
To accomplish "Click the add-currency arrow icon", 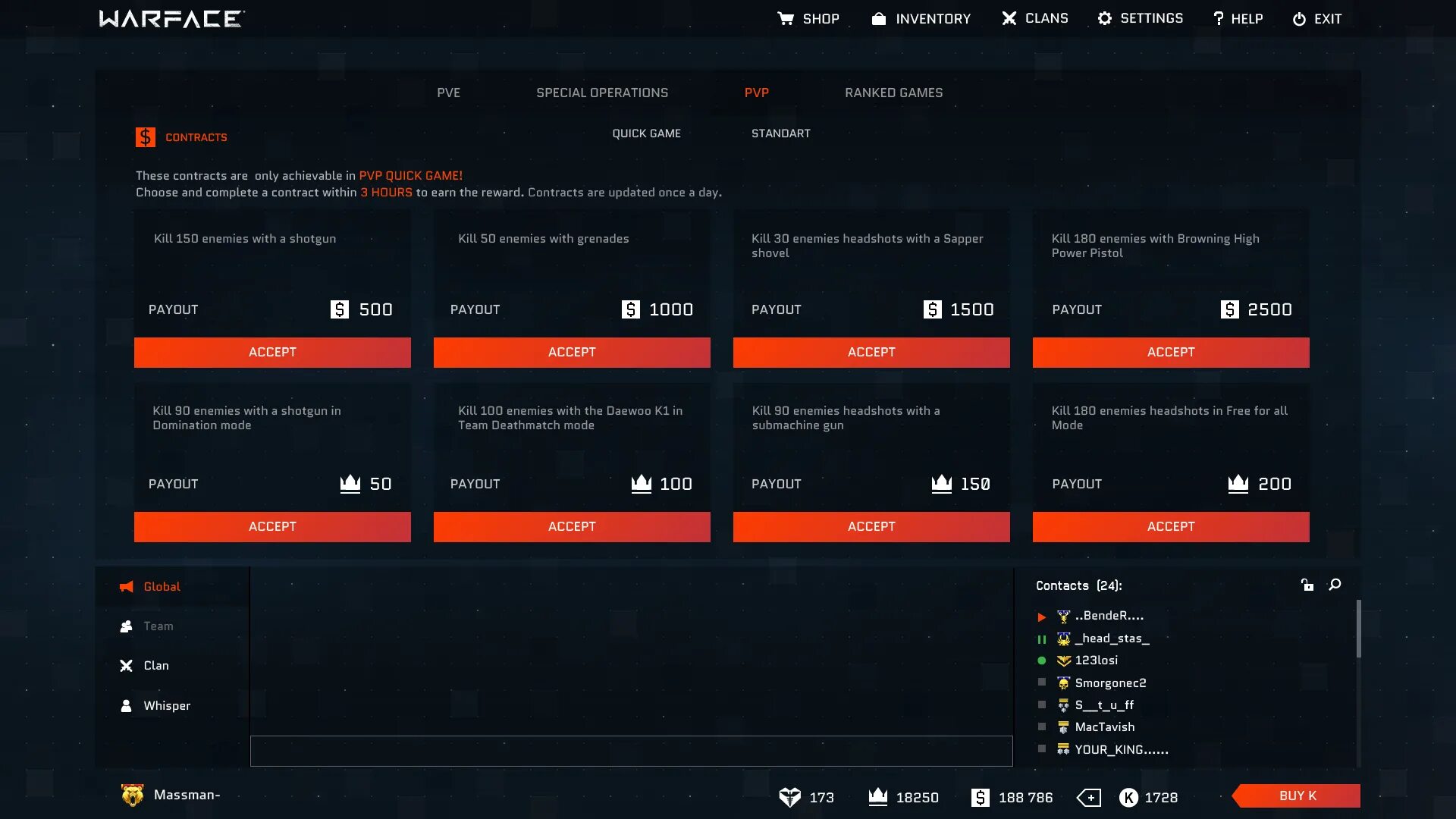I will 1089,797.
